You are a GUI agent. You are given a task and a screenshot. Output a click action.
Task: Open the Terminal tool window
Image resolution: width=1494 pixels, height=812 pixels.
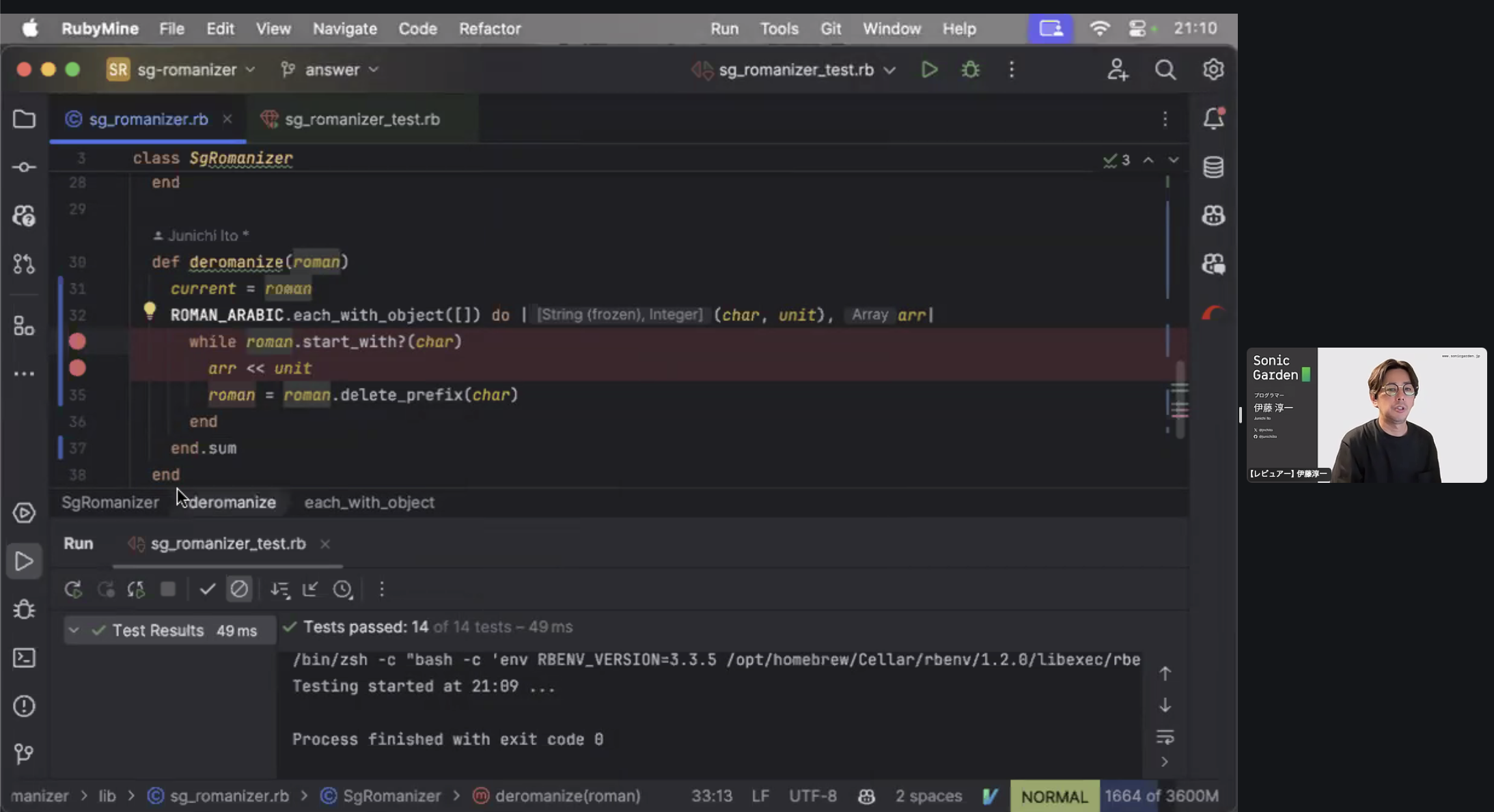(x=24, y=658)
